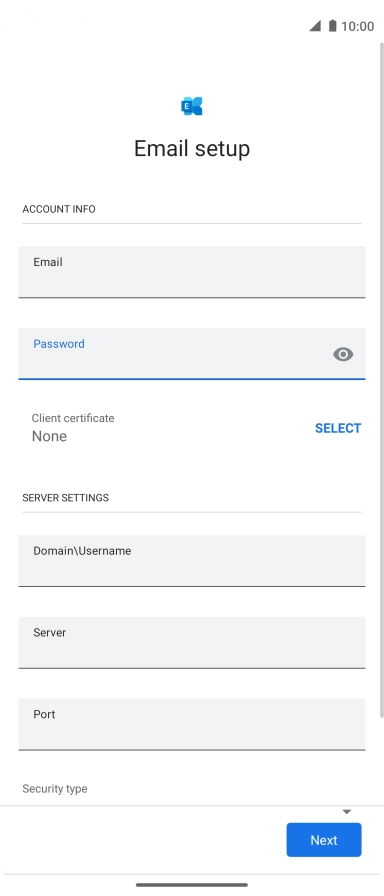Focus the Email input field

point(192,272)
